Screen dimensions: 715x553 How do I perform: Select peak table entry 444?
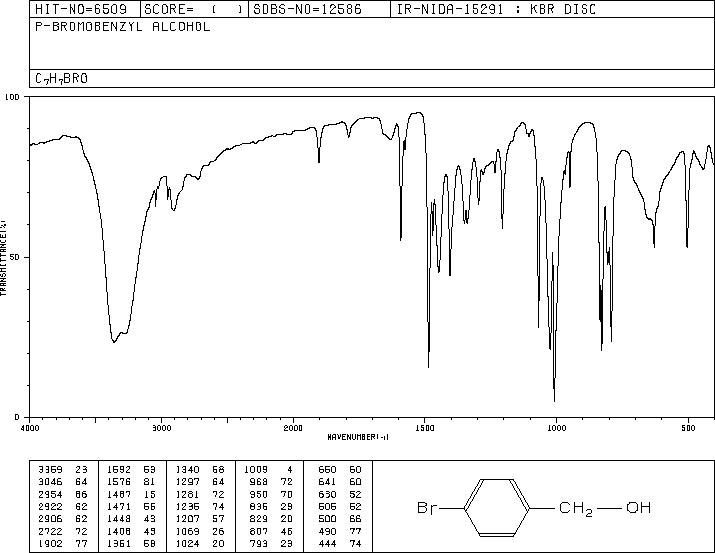[327, 543]
